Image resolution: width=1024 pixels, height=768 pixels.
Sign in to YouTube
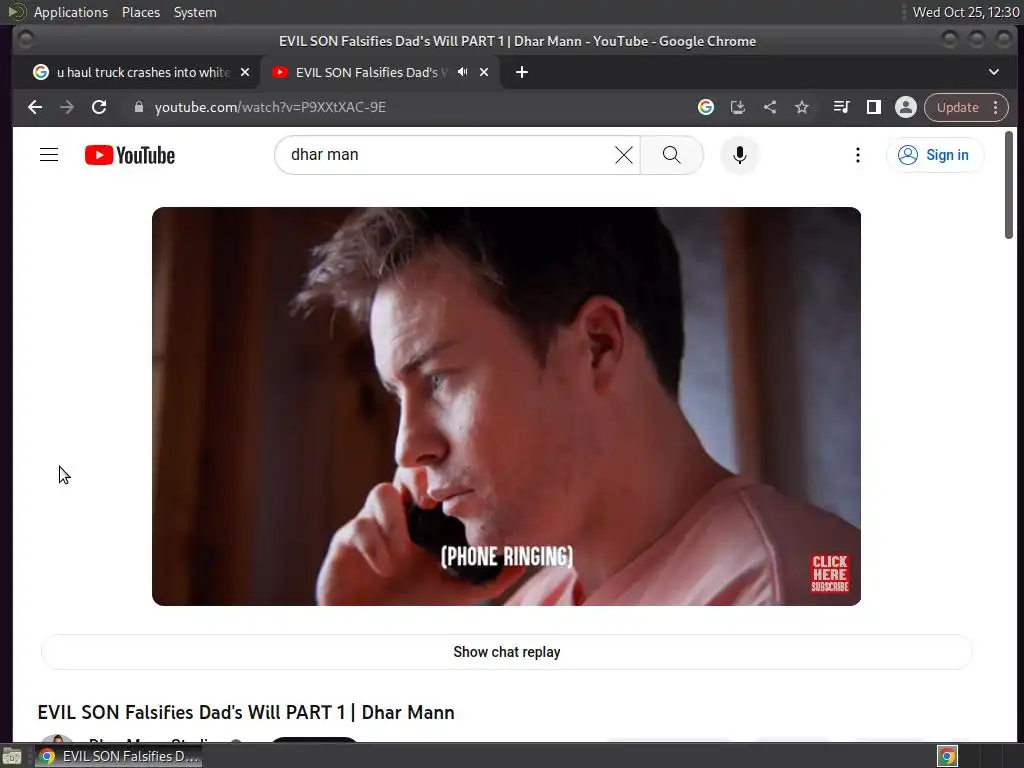[x=935, y=155]
